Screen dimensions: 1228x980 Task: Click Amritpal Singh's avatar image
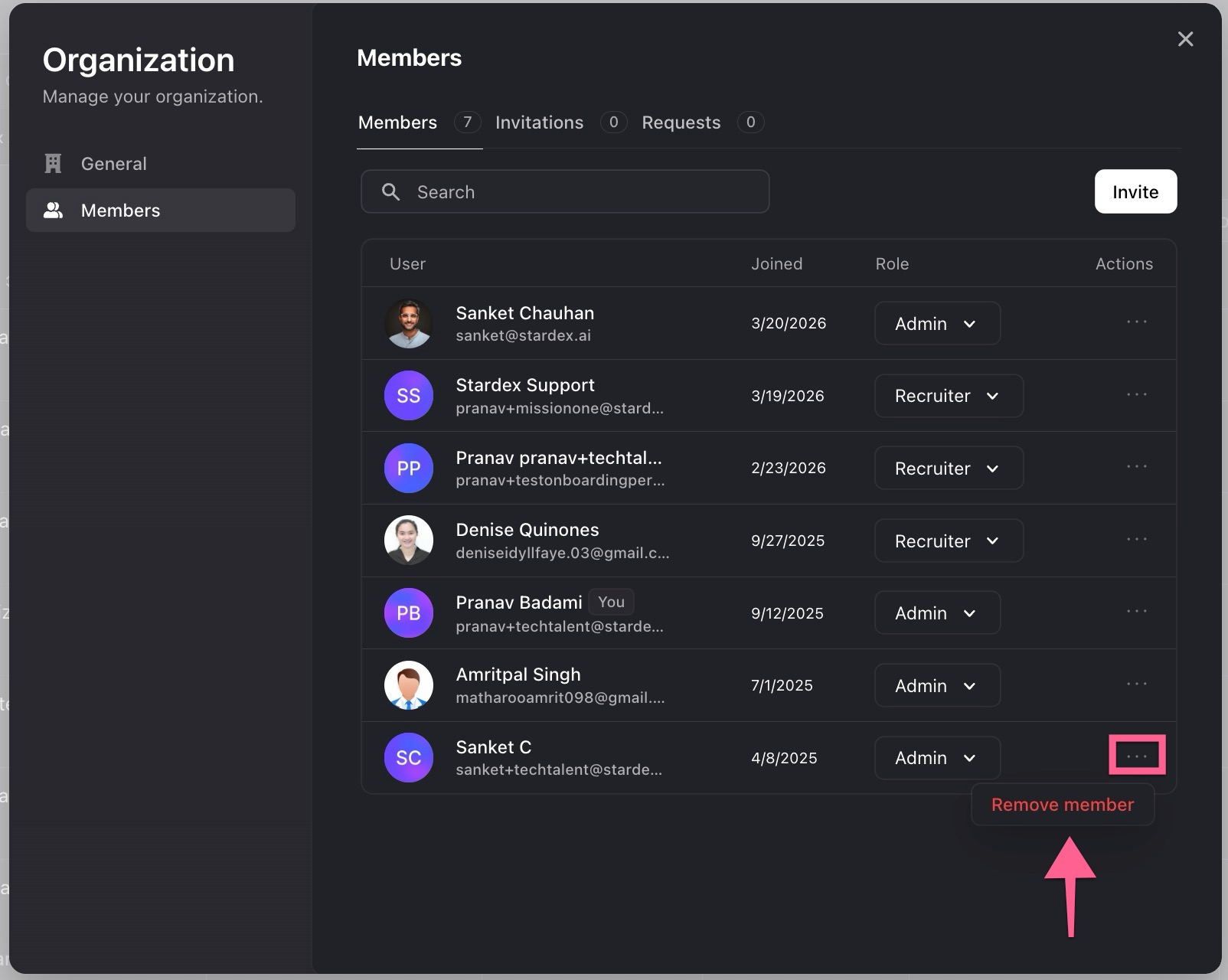tap(409, 685)
